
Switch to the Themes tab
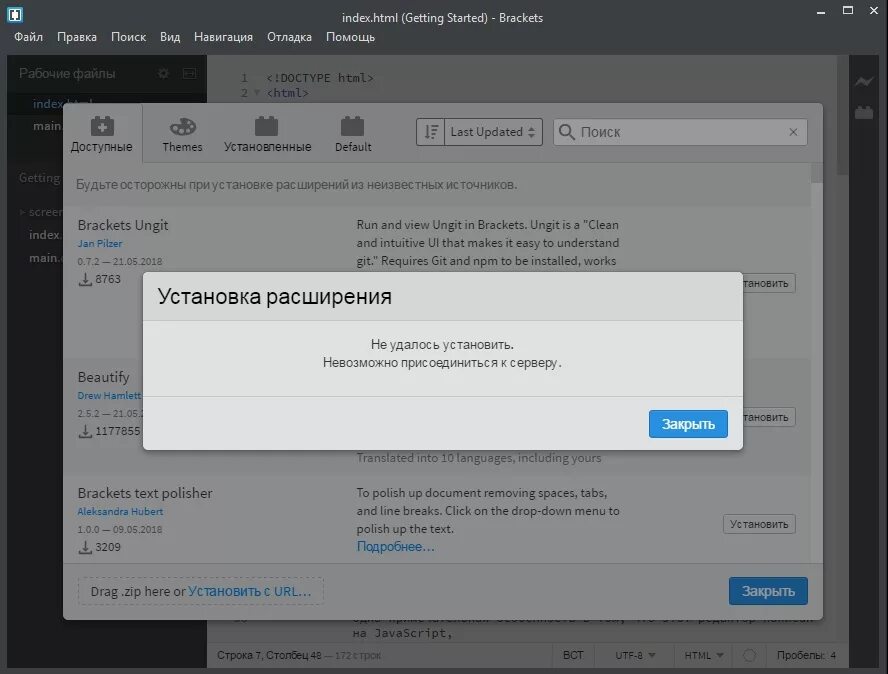point(182,135)
